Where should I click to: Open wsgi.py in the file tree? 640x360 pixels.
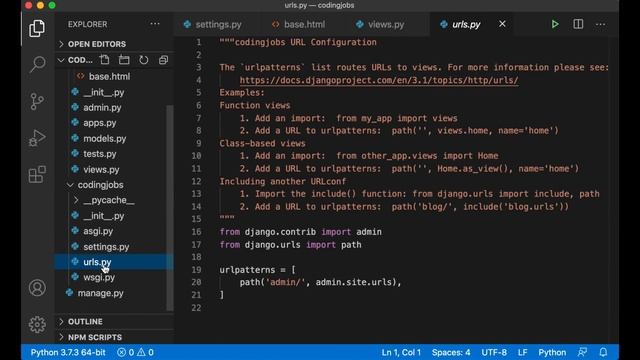(x=99, y=278)
